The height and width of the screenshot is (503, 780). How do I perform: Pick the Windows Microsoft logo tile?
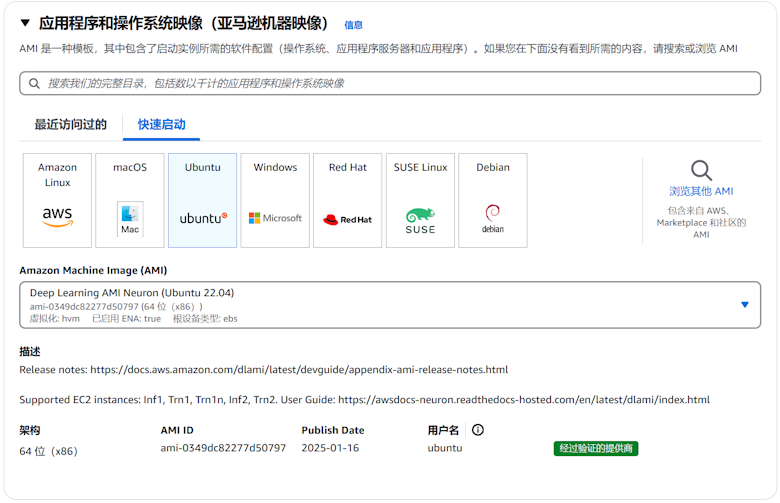pyautogui.click(x=275, y=200)
